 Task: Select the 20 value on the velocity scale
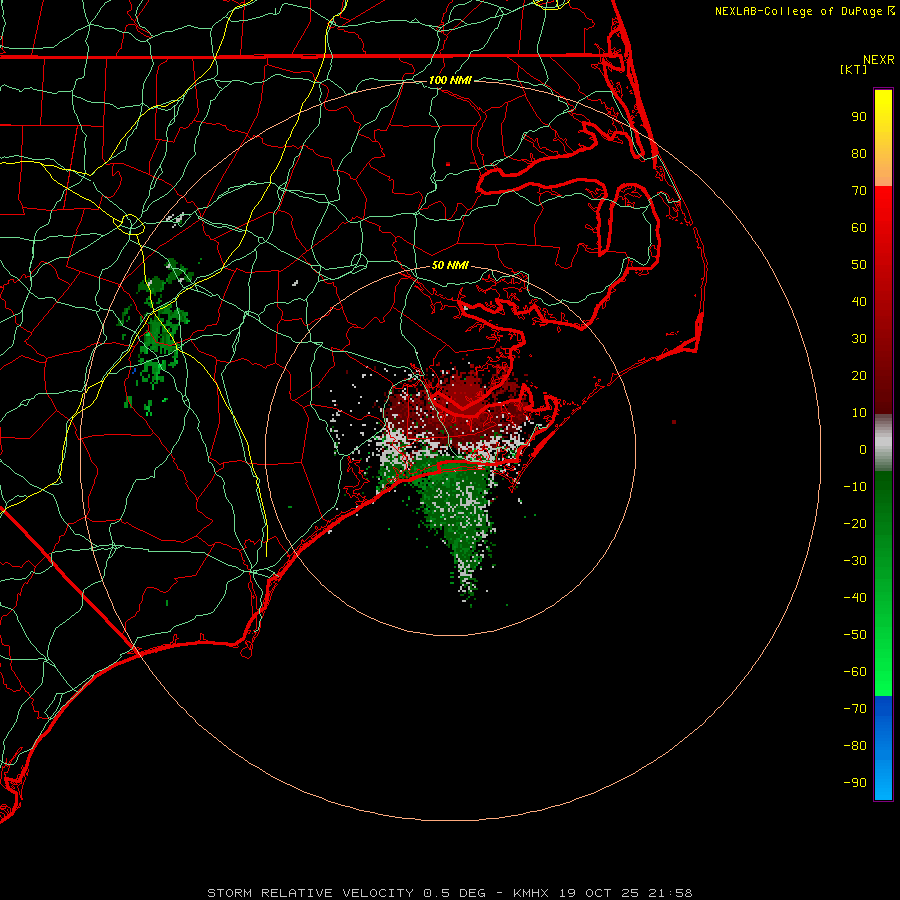coord(859,376)
